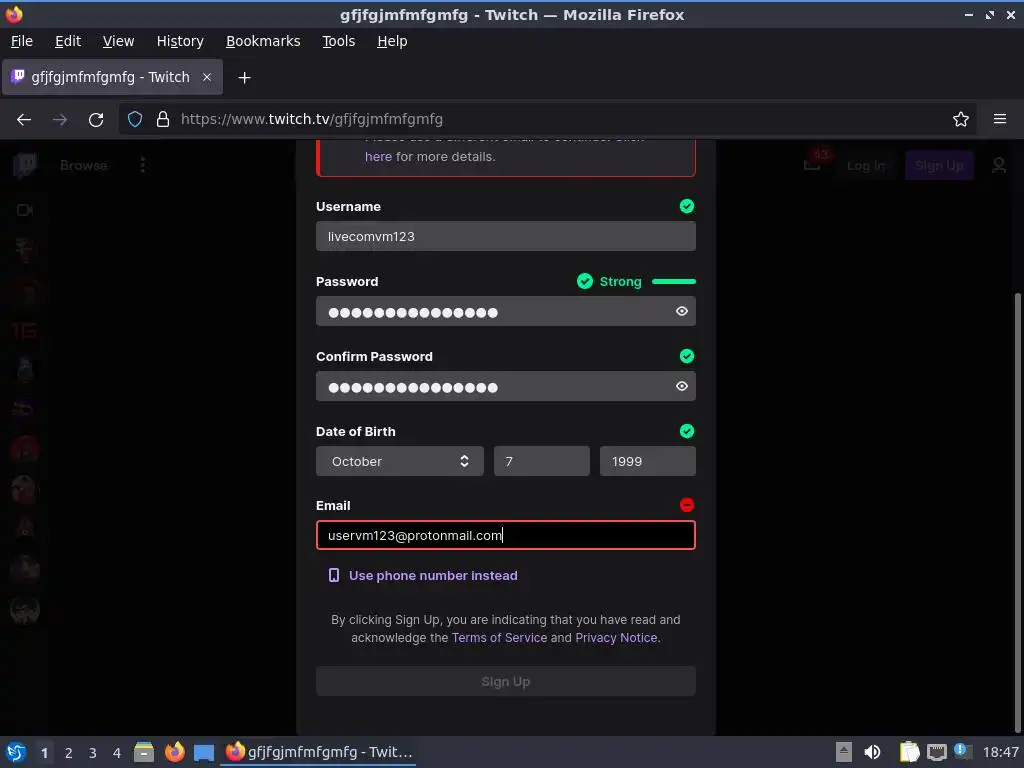Click the dimmed Browse link
1024x768 pixels.
click(84, 166)
